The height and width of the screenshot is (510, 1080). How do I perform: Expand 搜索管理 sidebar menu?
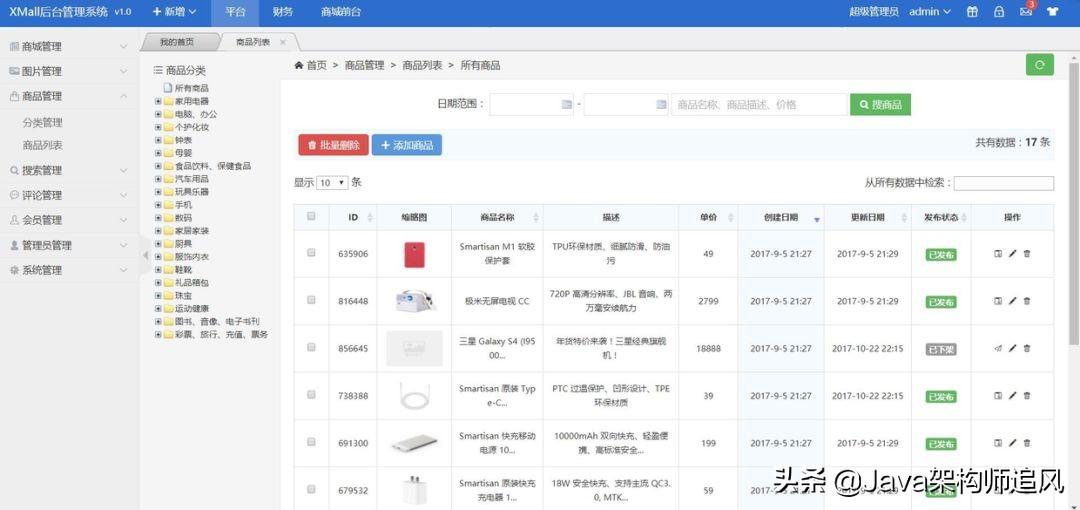(69, 171)
